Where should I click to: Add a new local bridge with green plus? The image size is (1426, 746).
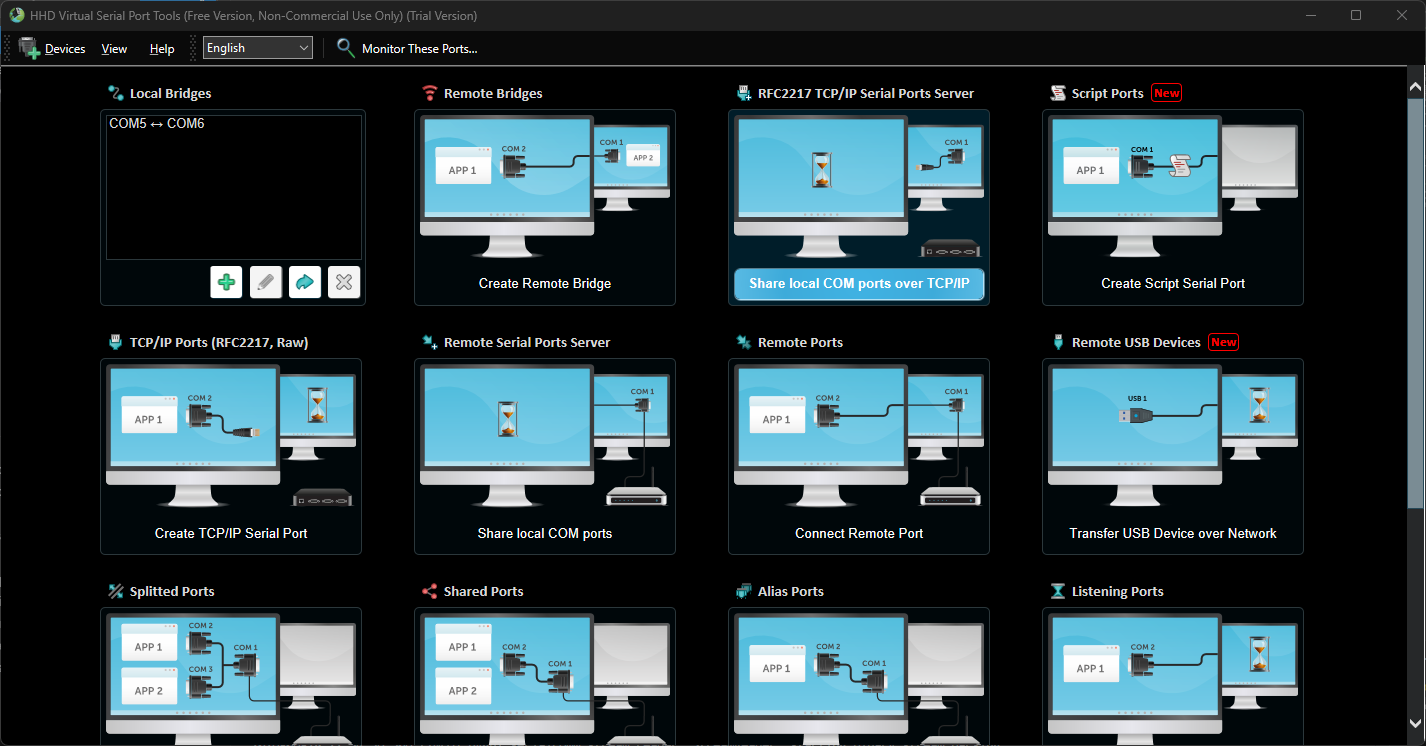pos(226,282)
